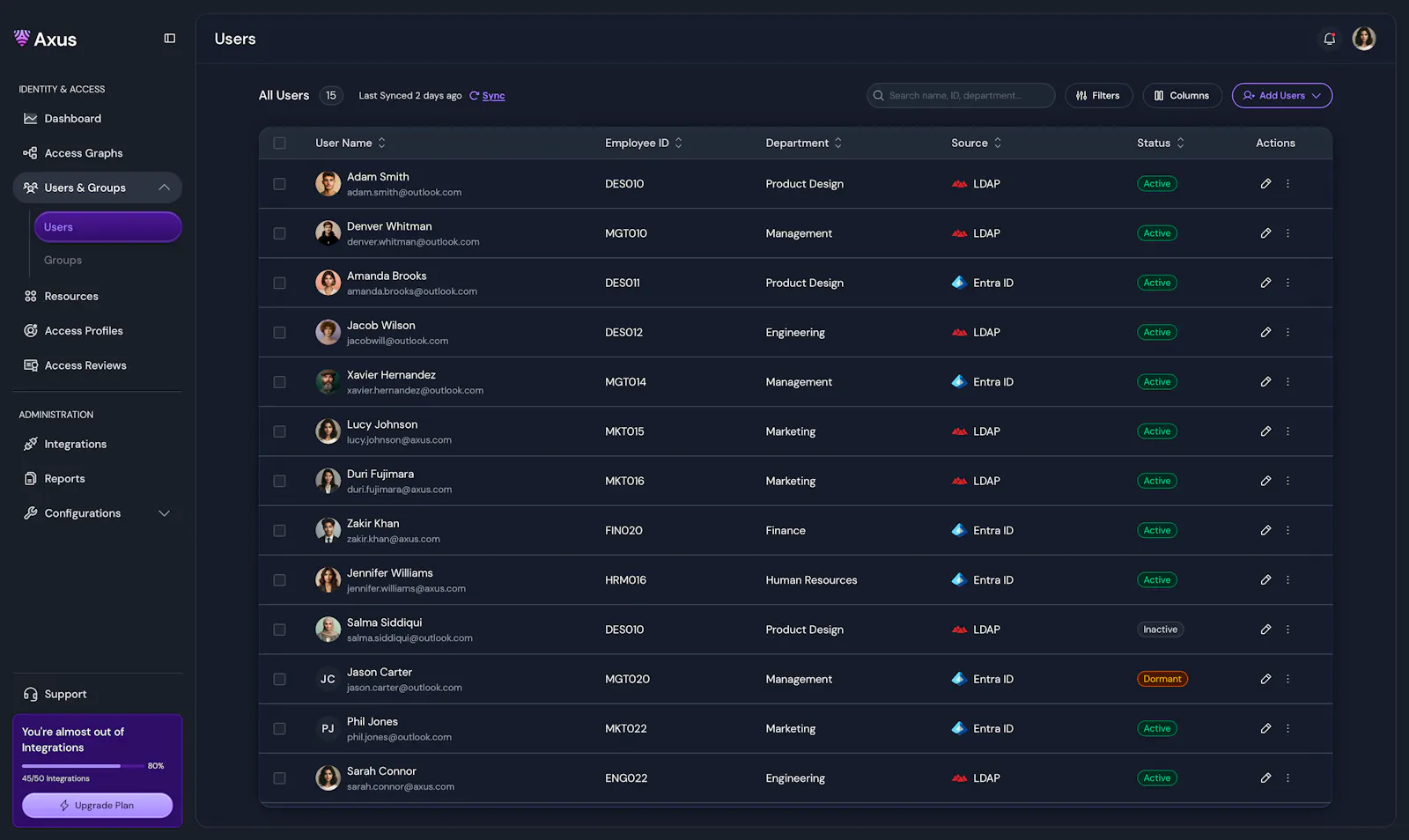Edit Xavier Hernandez user record
1409x840 pixels.
1265,382
